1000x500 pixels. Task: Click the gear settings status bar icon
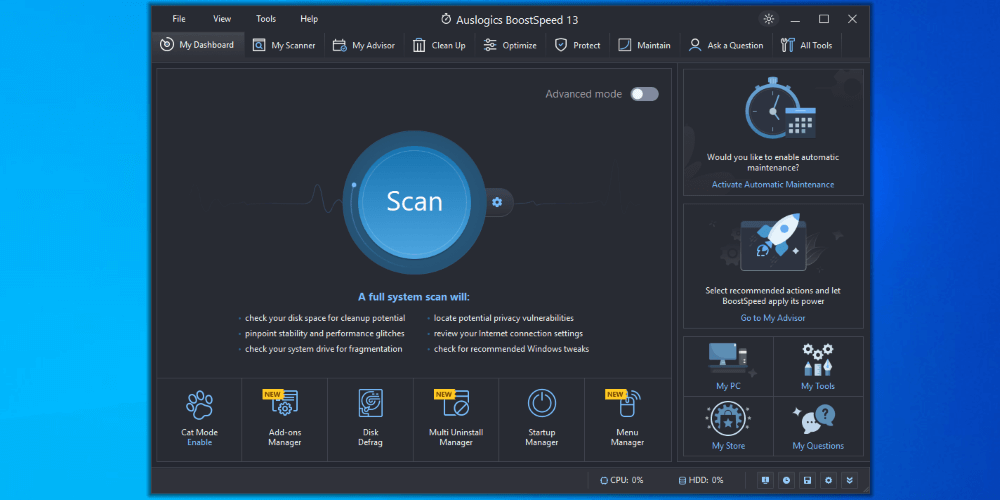pyautogui.click(x=828, y=480)
